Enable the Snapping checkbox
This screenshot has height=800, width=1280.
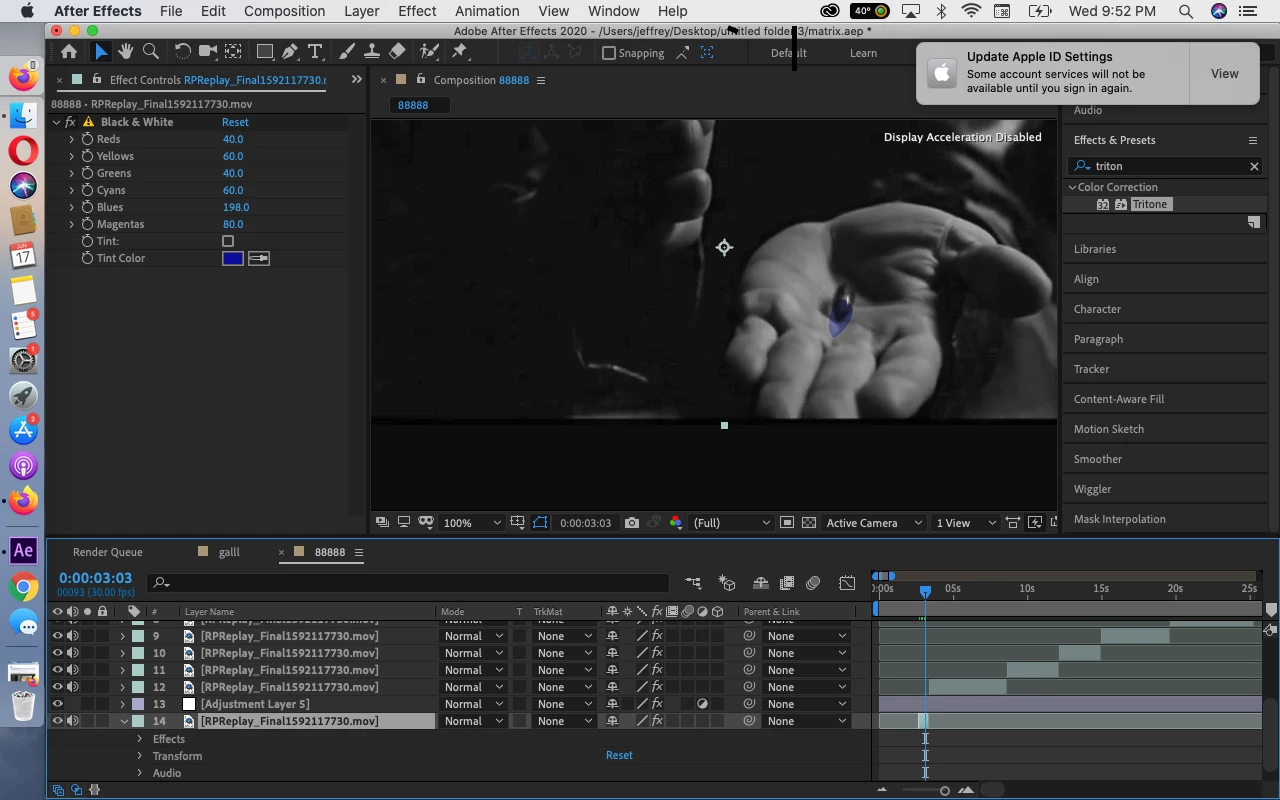click(608, 53)
